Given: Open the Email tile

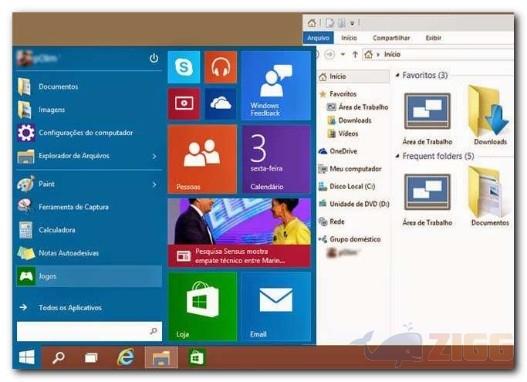Looking at the screenshot, I should 276,306.
